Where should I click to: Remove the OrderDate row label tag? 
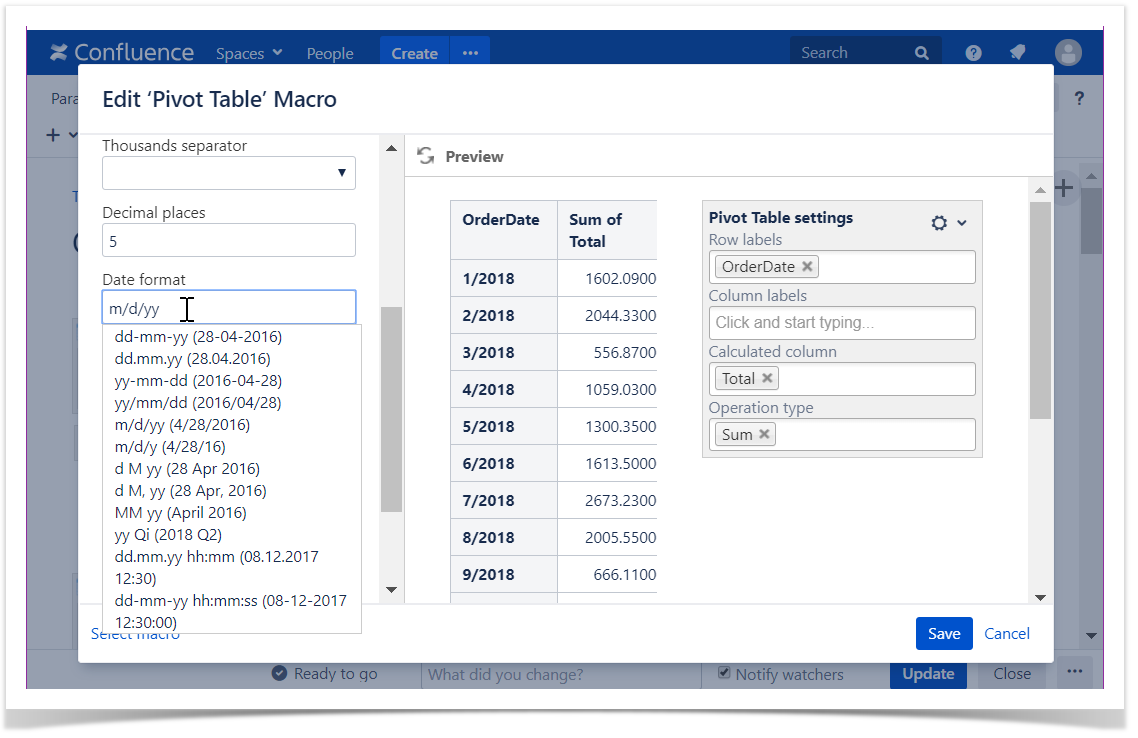click(807, 267)
